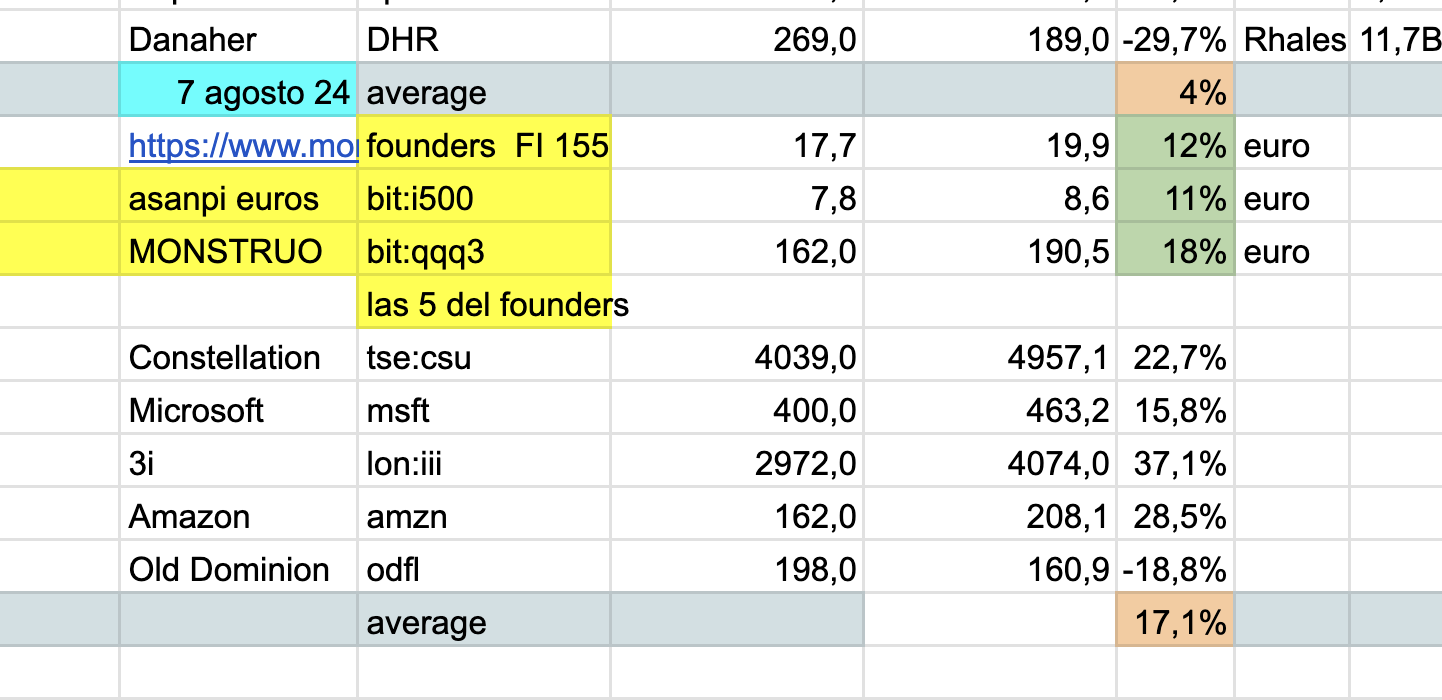
Task: Click the 2972,0 value cell
Action: [737, 463]
